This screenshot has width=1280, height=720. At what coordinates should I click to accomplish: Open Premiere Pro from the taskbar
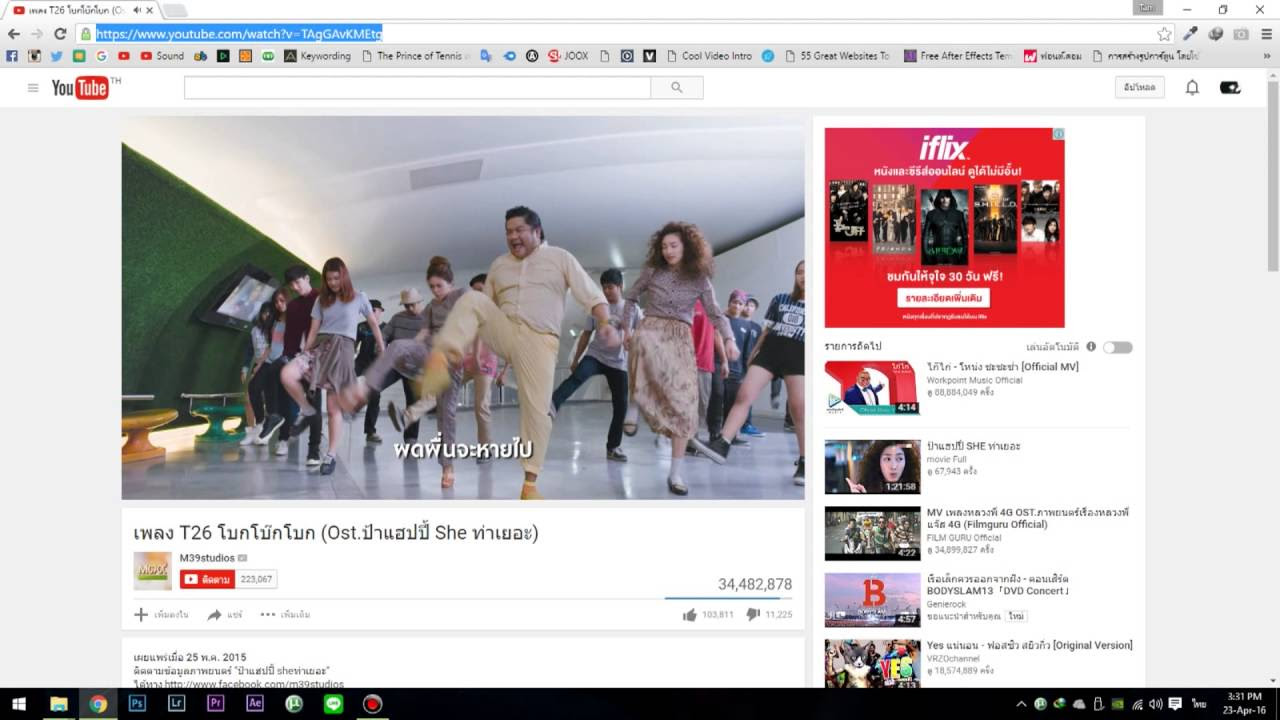click(215, 704)
